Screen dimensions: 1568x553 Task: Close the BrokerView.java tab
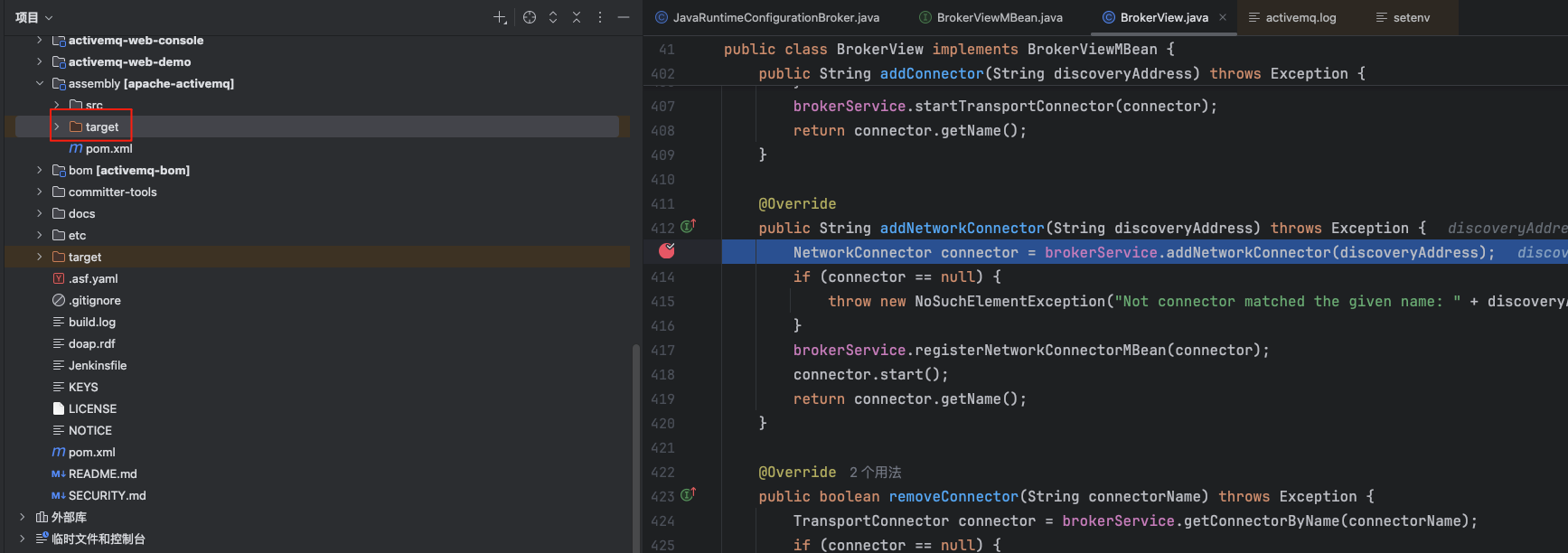click(1223, 17)
